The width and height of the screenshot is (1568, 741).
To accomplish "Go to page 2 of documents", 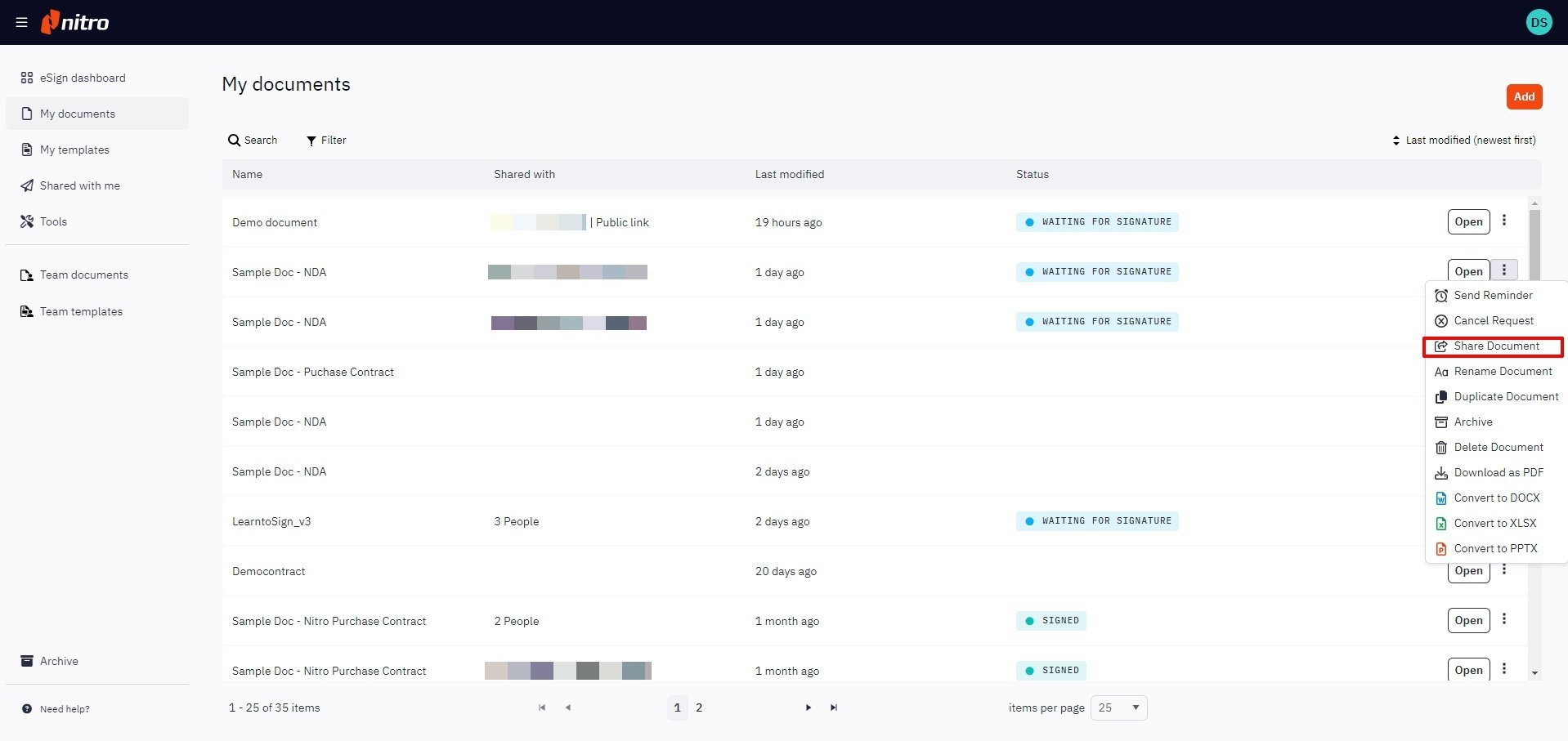I will 699,708.
